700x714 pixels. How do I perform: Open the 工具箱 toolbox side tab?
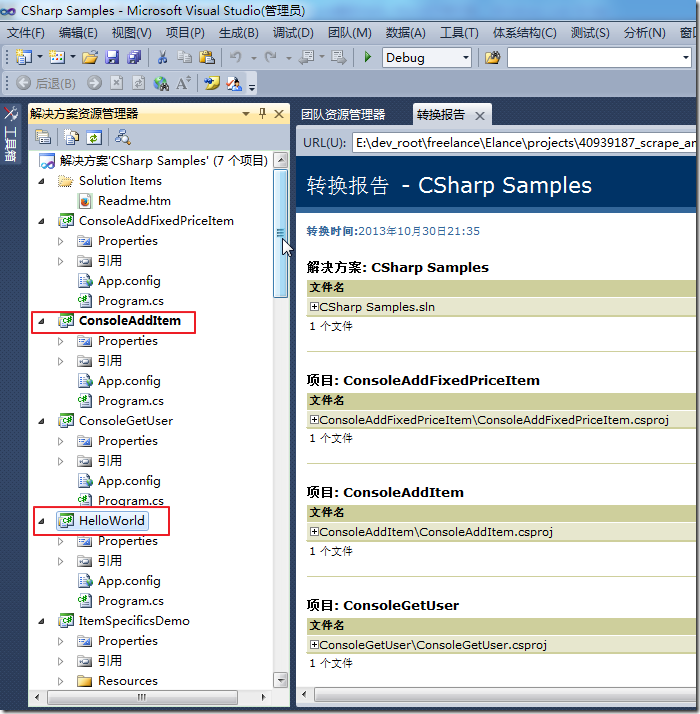point(10,134)
